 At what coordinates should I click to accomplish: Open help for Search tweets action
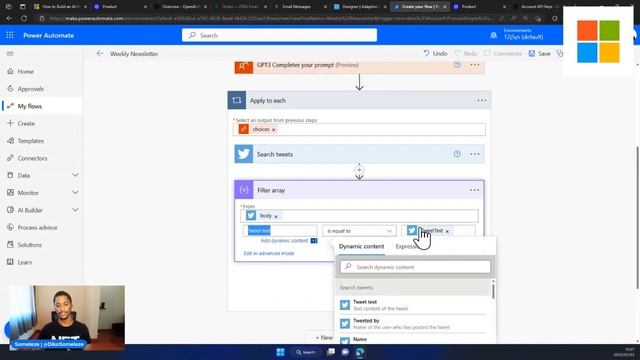coord(457,154)
